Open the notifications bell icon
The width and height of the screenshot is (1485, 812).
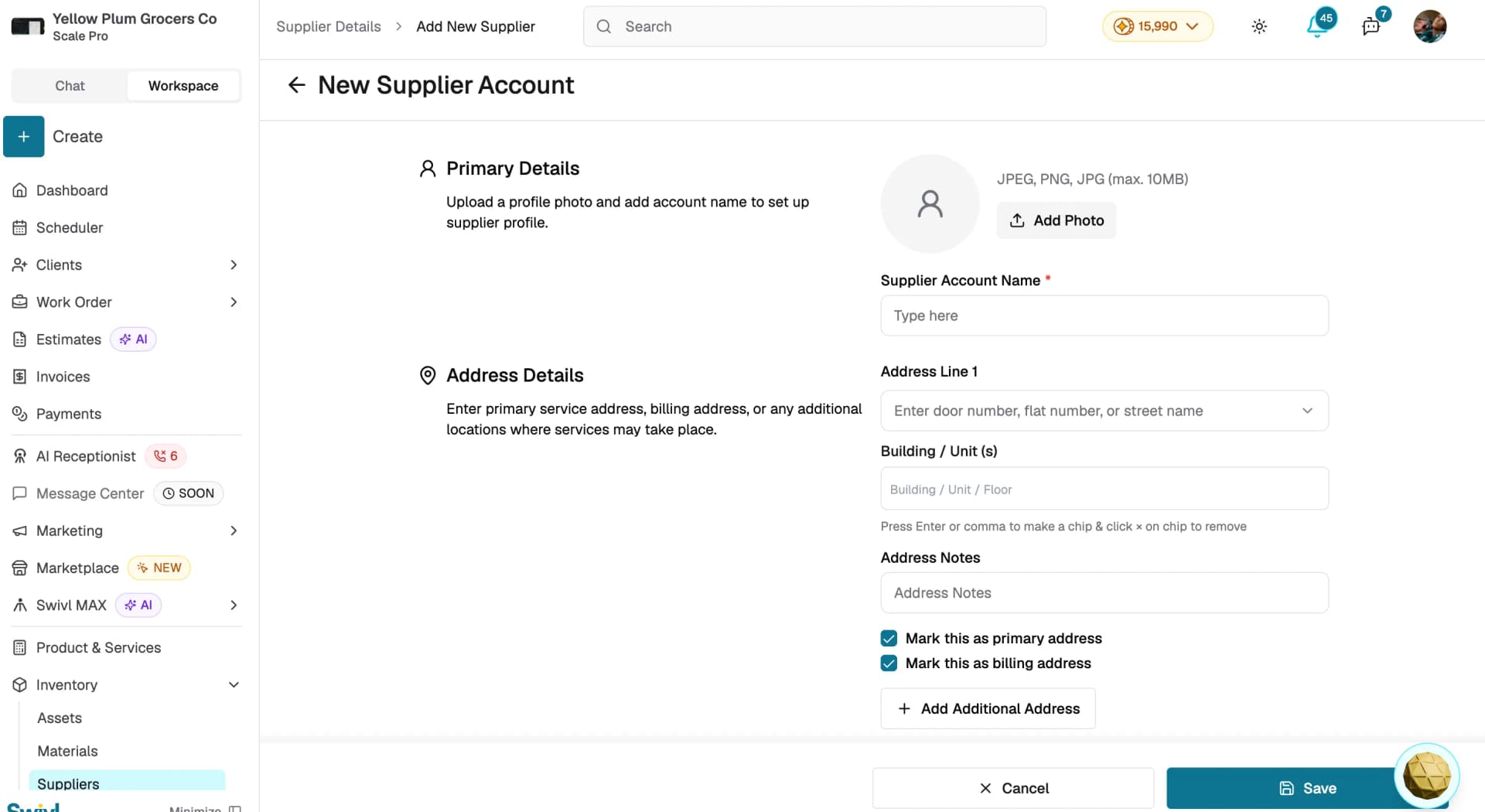[x=1316, y=26]
